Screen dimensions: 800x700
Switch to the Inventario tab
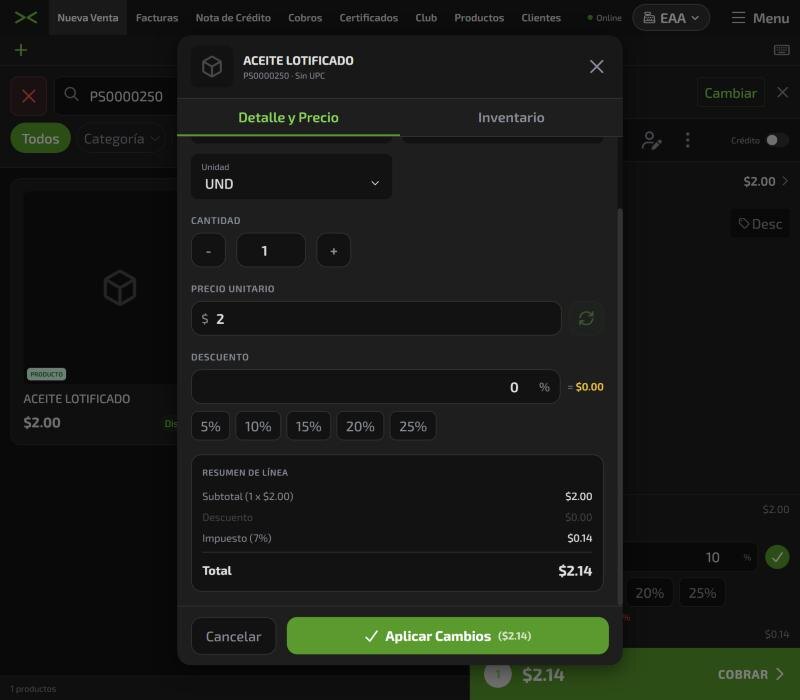pyautogui.click(x=511, y=117)
